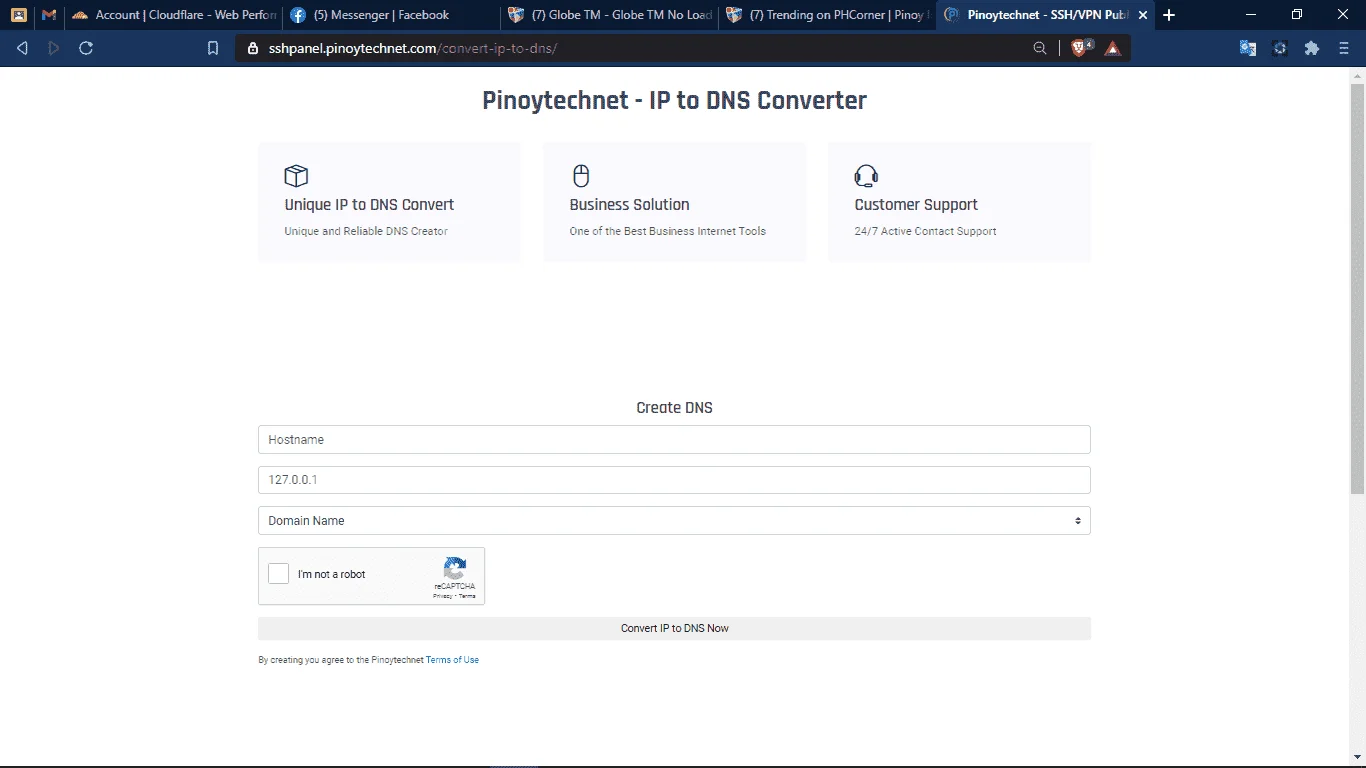Image resolution: width=1366 pixels, height=768 pixels.
Task: View site security info via the padlock icon
Action: pyautogui.click(x=253, y=48)
